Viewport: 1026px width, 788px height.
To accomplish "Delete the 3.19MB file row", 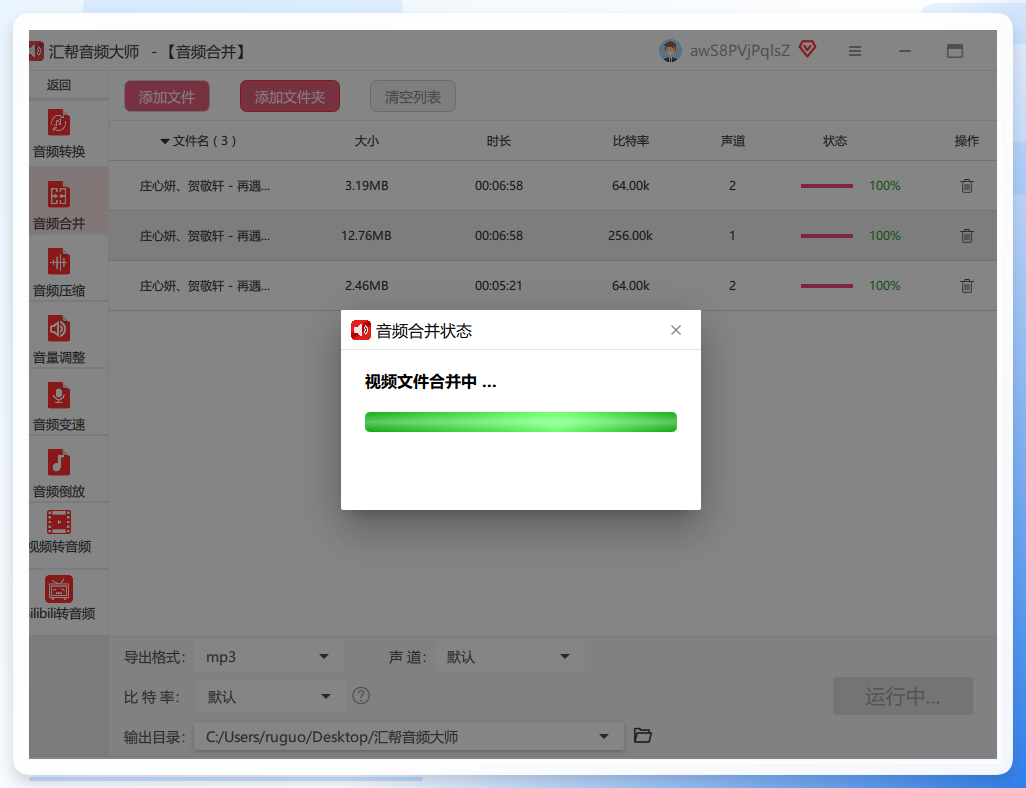I will point(966,186).
